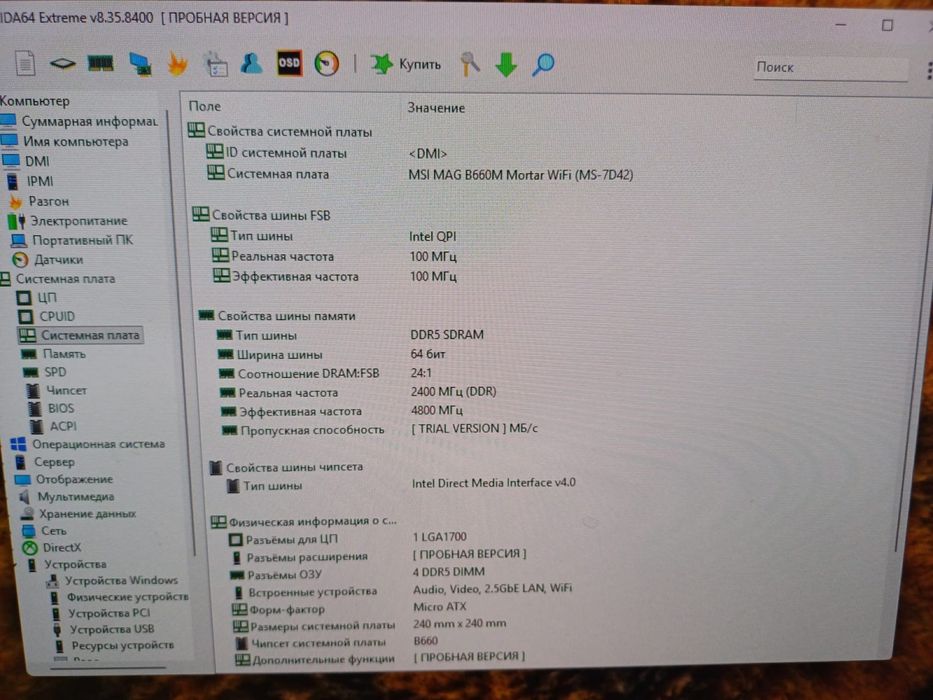Select Суммарная информация in tree

click(x=80, y=121)
